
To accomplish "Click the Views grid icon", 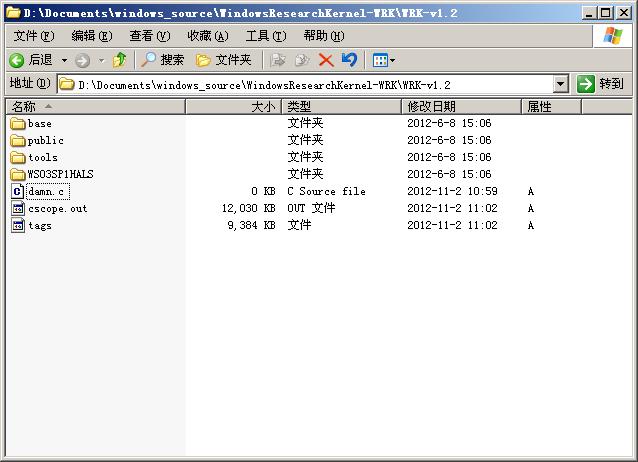I will [380, 61].
